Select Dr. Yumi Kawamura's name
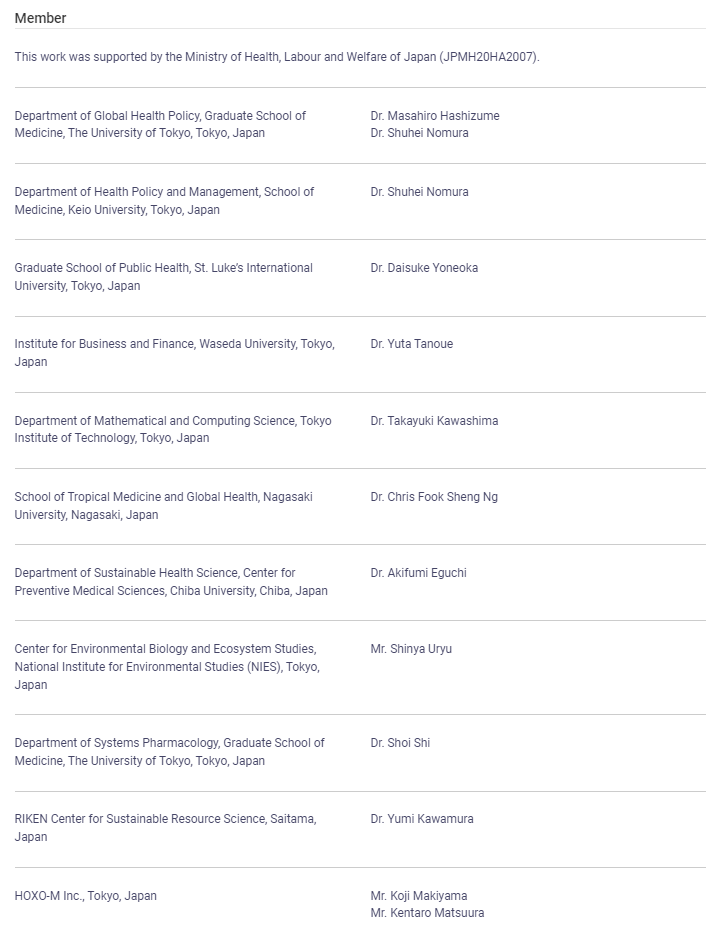The width and height of the screenshot is (712, 932). click(422, 819)
